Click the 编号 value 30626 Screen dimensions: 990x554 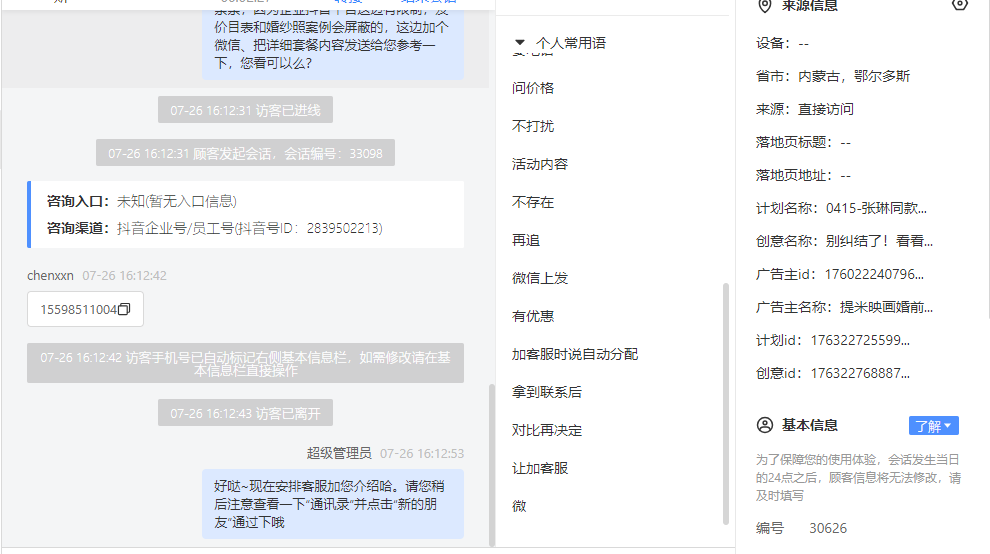click(828, 528)
